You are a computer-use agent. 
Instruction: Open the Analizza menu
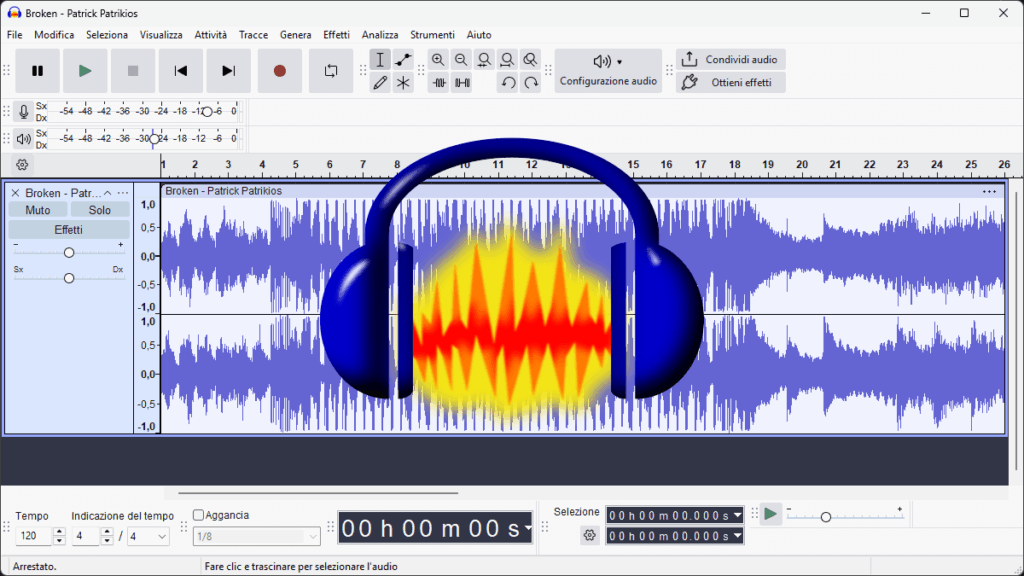[380, 35]
